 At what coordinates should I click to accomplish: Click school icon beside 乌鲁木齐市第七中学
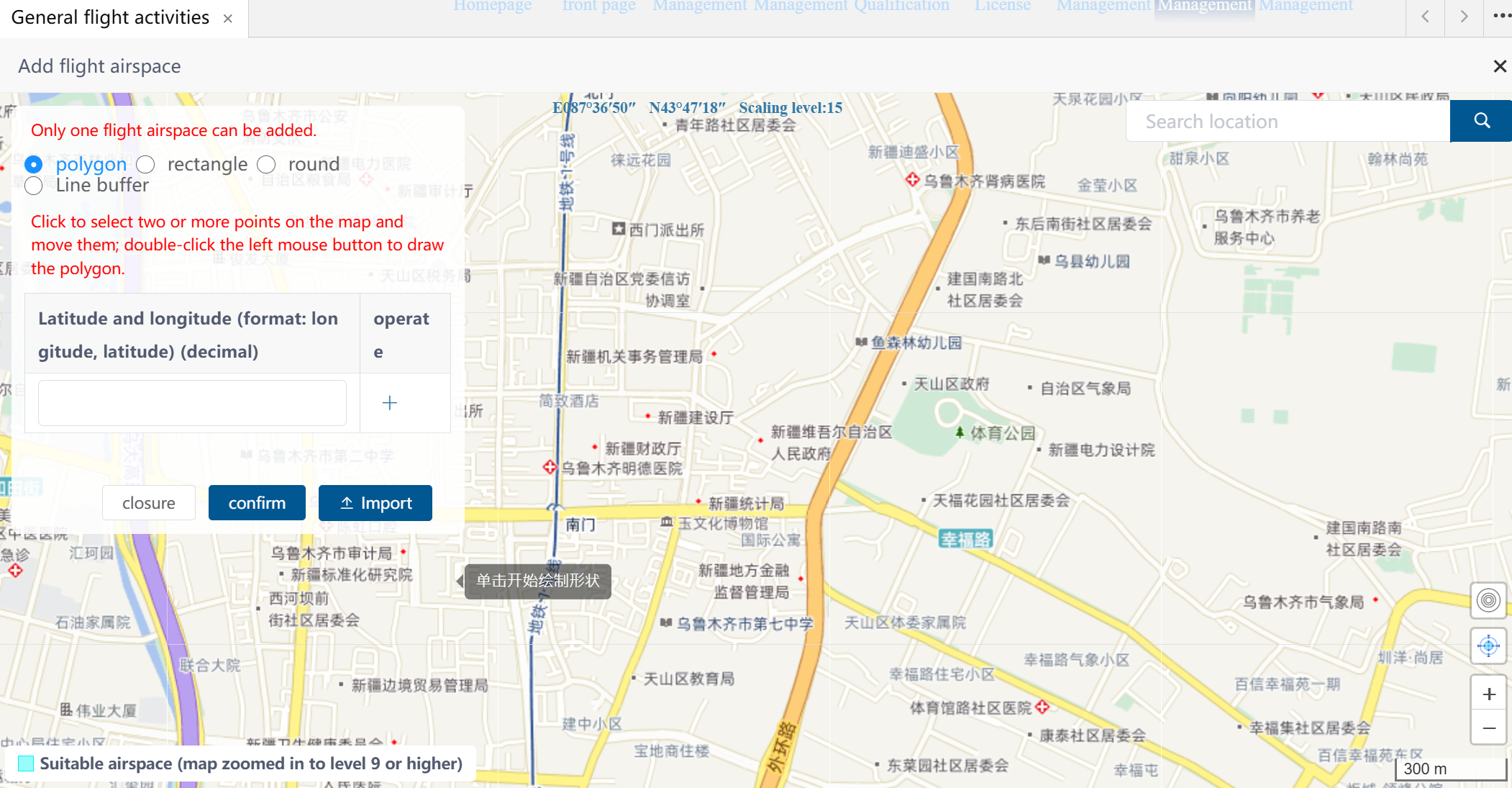(667, 622)
